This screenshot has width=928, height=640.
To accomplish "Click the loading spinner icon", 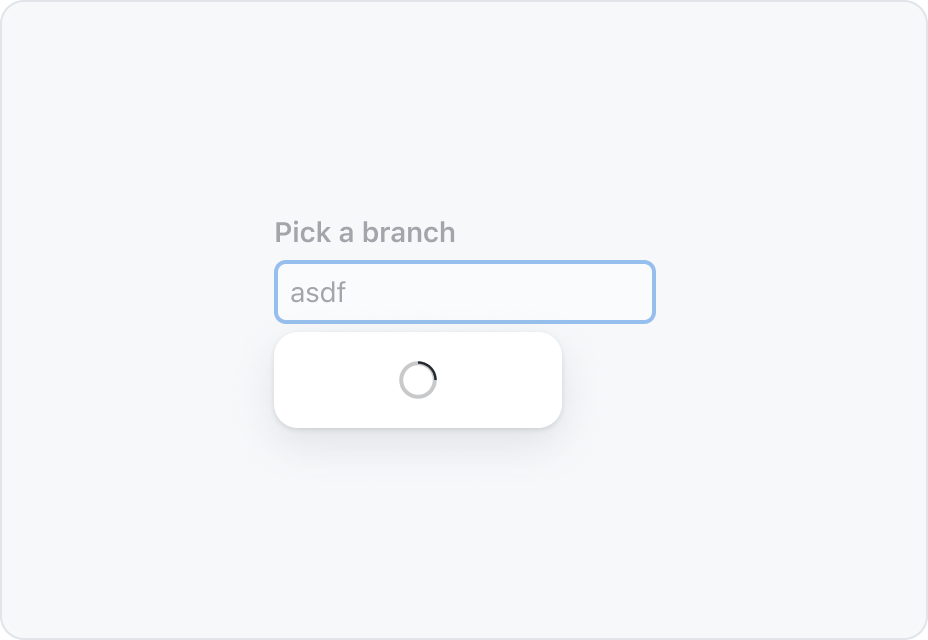I will pos(418,380).
